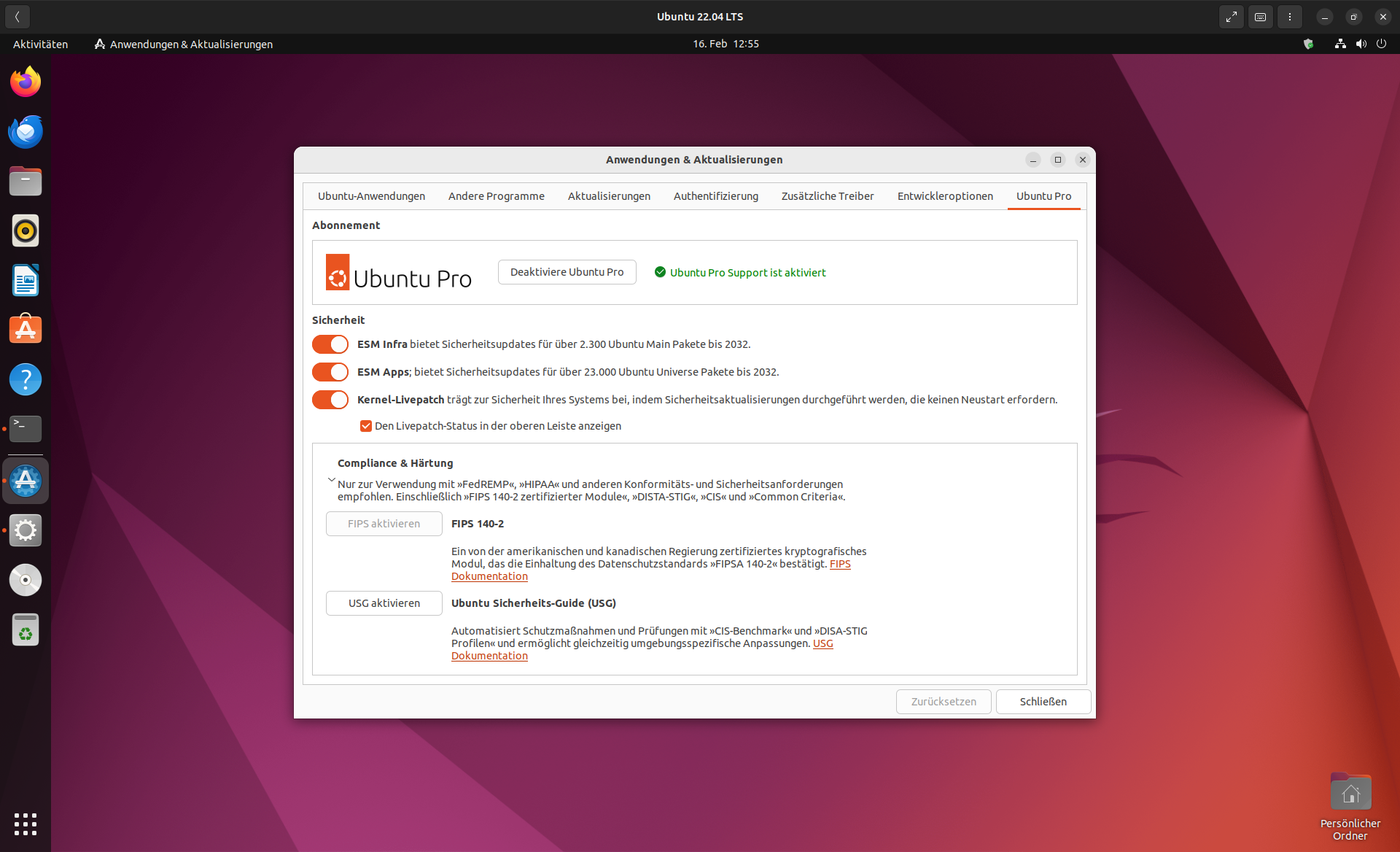Uncheck Livepatch status in top bar
Screen dimensions: 1400x852
(366, 426)
